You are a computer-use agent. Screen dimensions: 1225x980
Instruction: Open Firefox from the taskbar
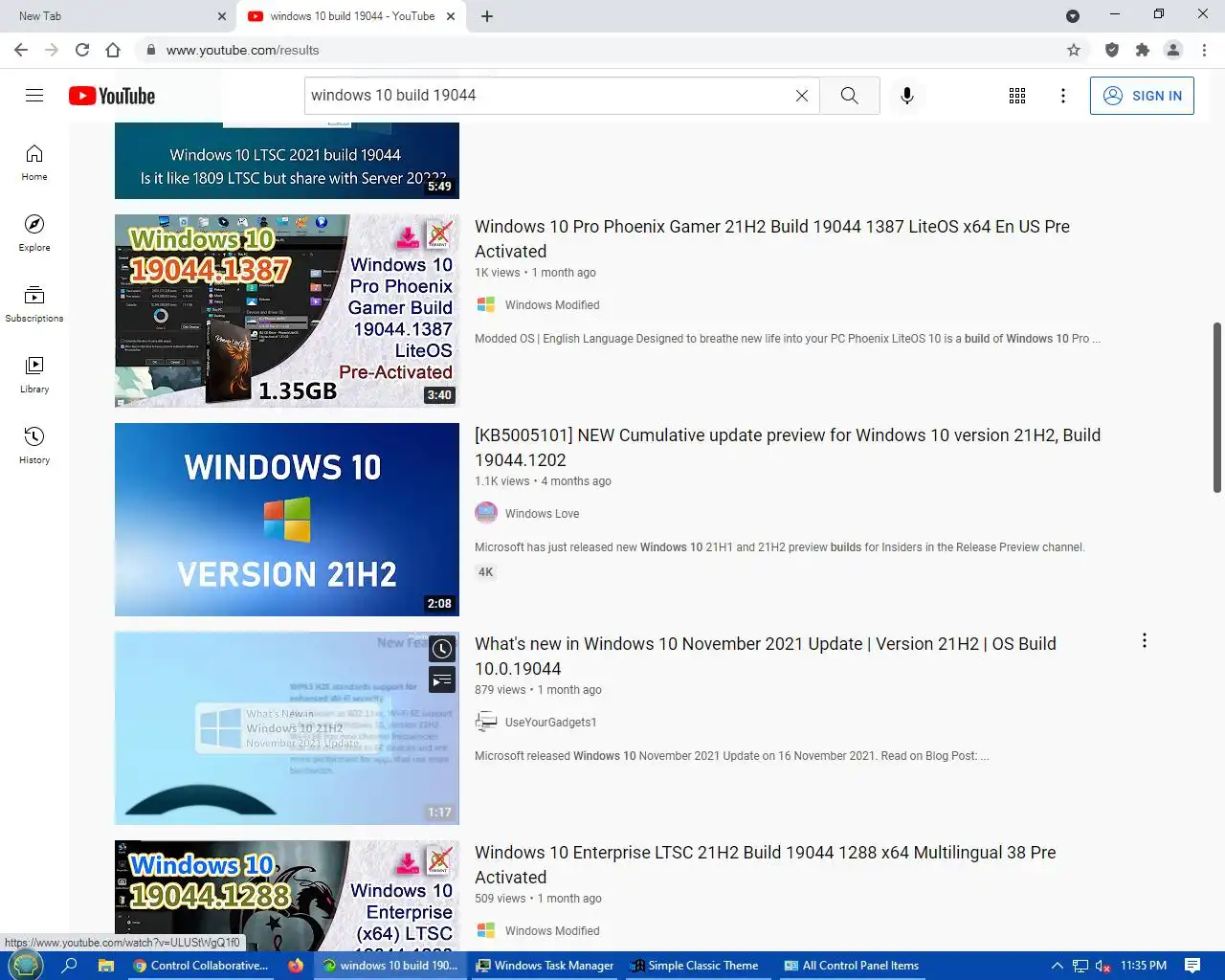coord(296,966)
